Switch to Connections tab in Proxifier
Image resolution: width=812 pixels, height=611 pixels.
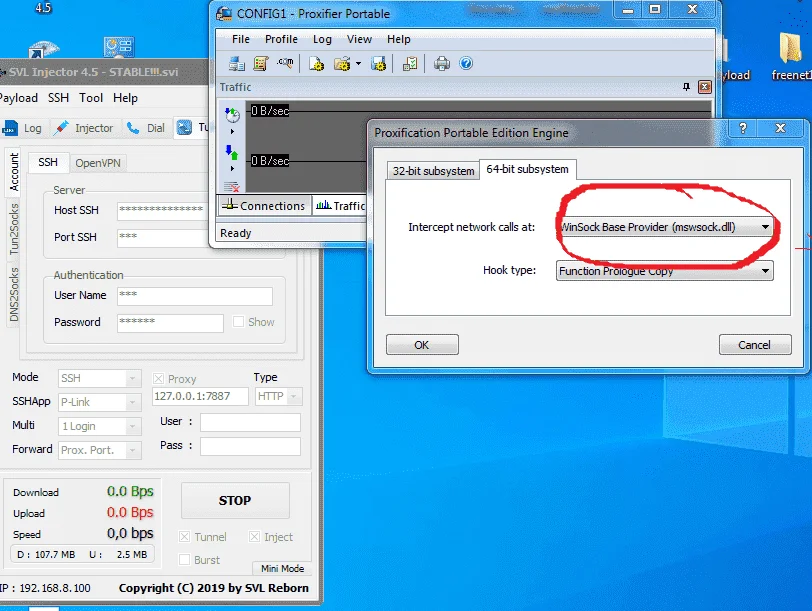point(264,206)
